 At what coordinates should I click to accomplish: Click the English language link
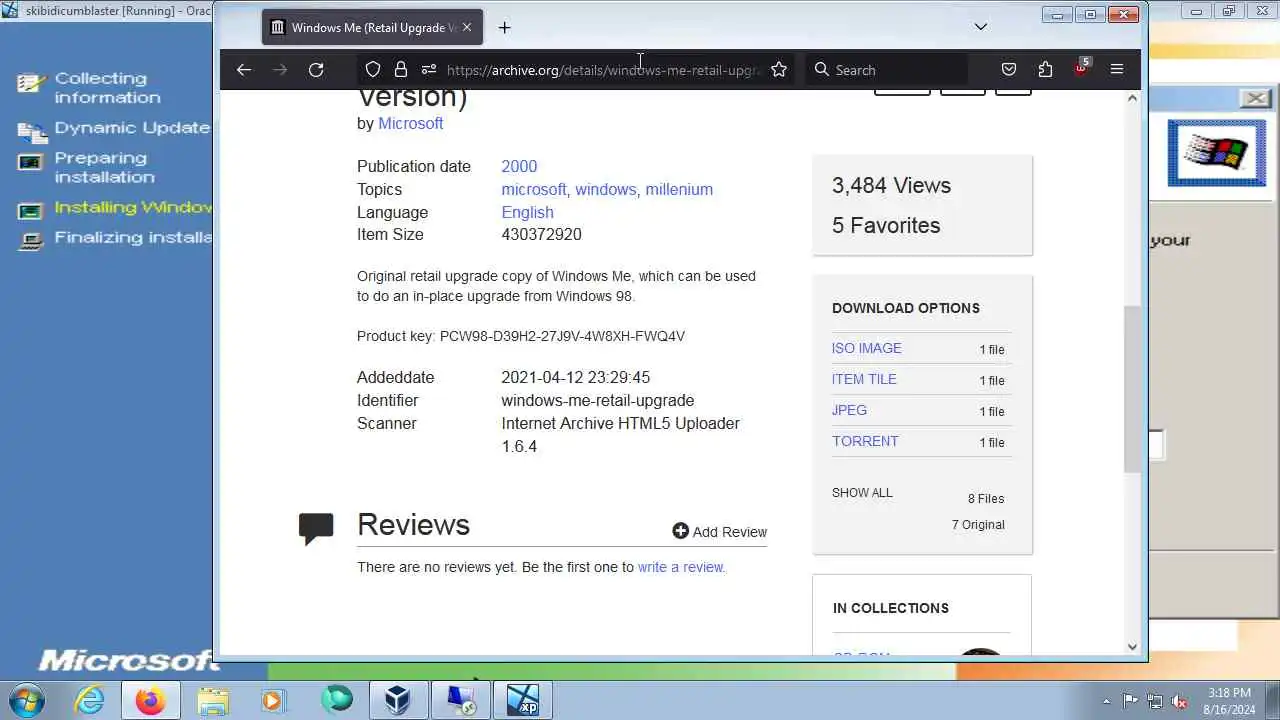527,212
